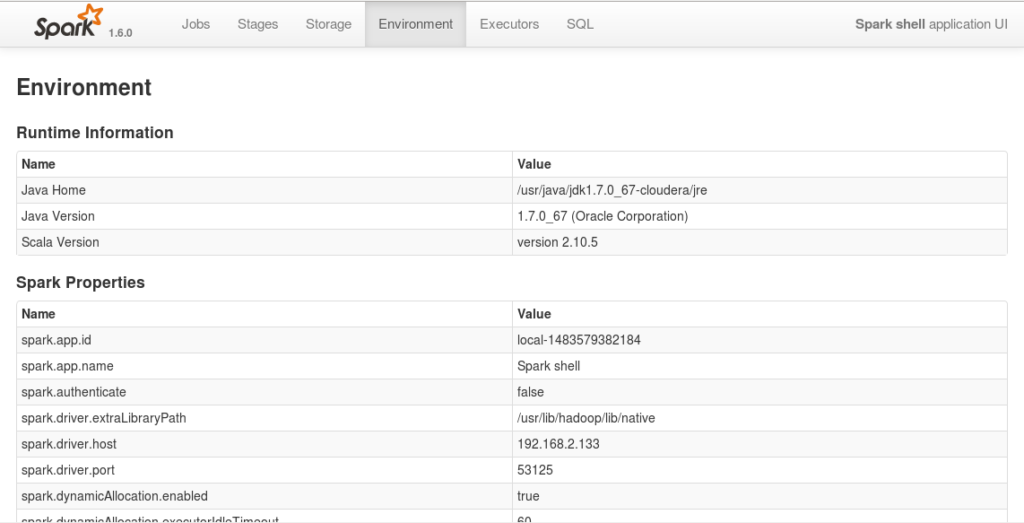Click the spark.driver.port property name

[x=68, y=470]
